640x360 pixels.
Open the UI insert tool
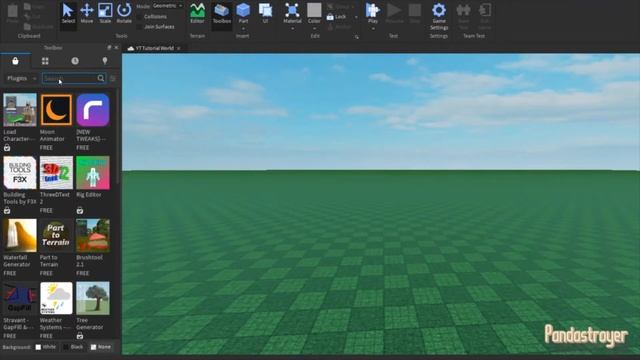tap(265, 13)
